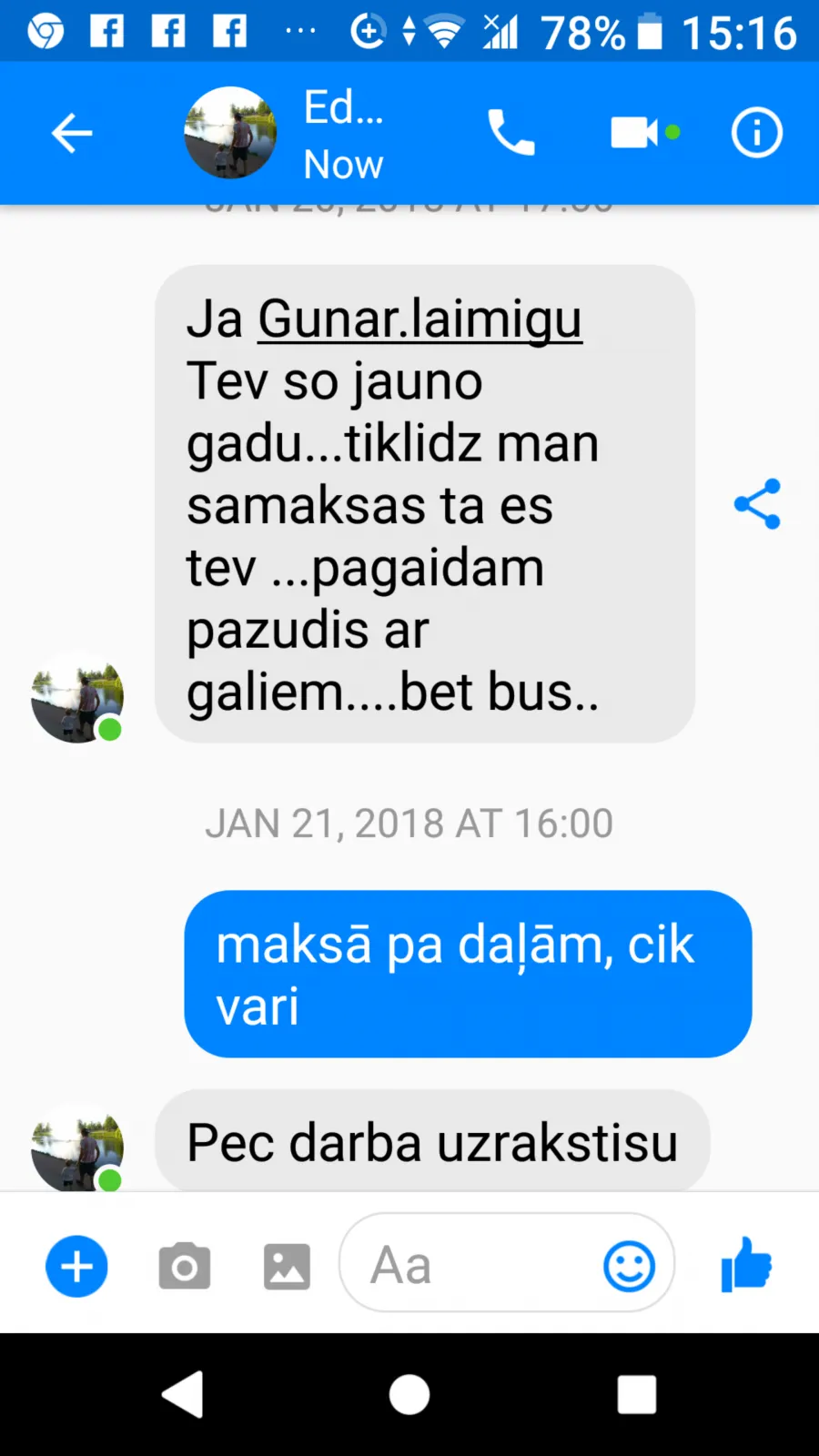819x1456 pixels.
Task: Send a thumbs-up like
Action: pos(746,1265)
